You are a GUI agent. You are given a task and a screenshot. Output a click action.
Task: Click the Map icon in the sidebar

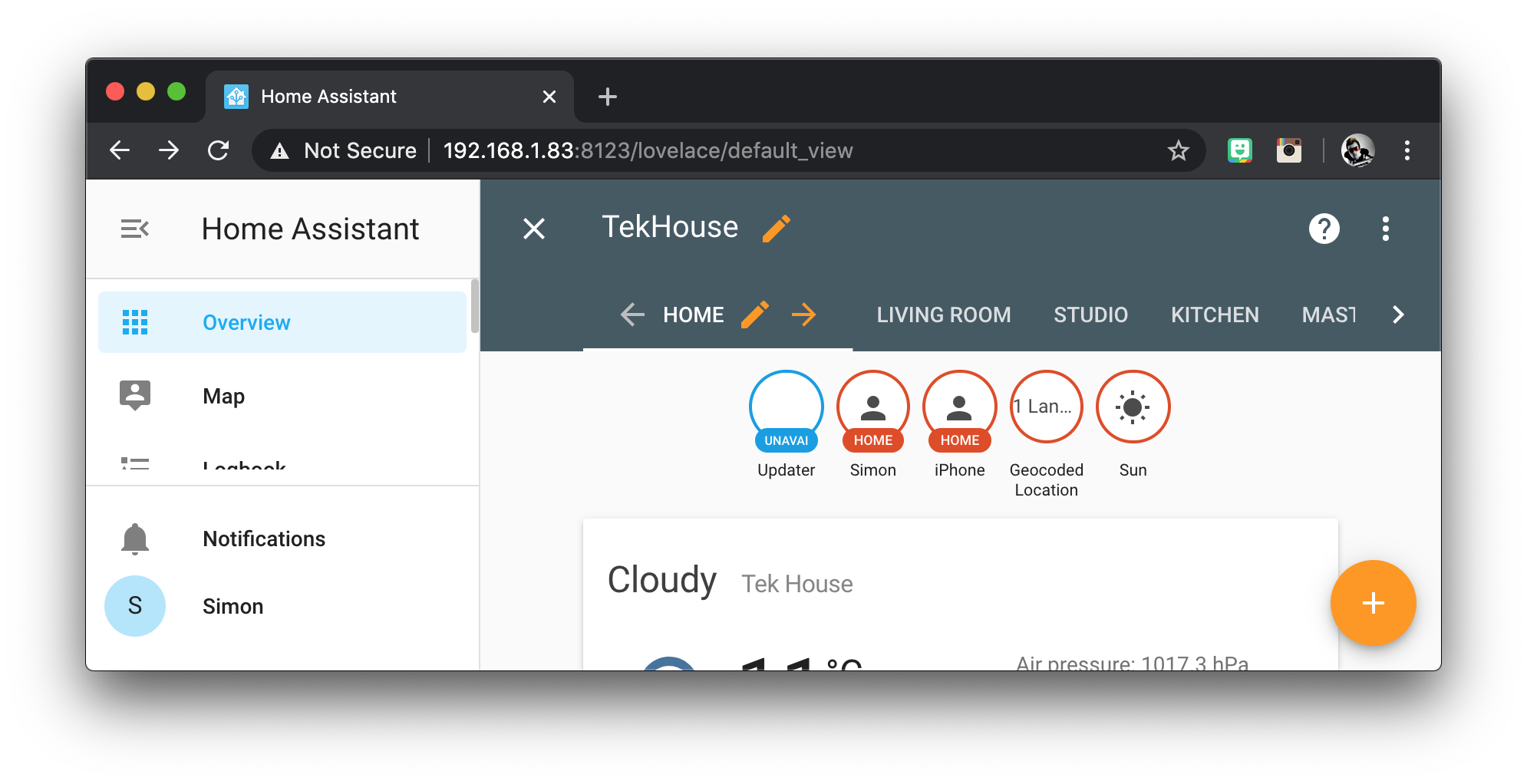pos(135,396)
